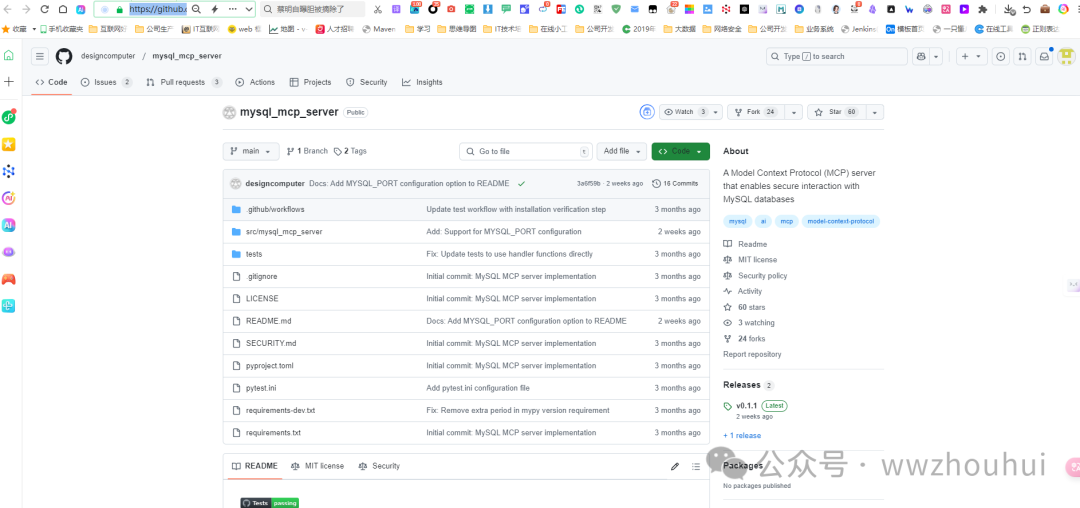The height and width of the screenshot is (508, 1080).
Task: Expand the main branch selector dropdown
Action: coord(251,151)
